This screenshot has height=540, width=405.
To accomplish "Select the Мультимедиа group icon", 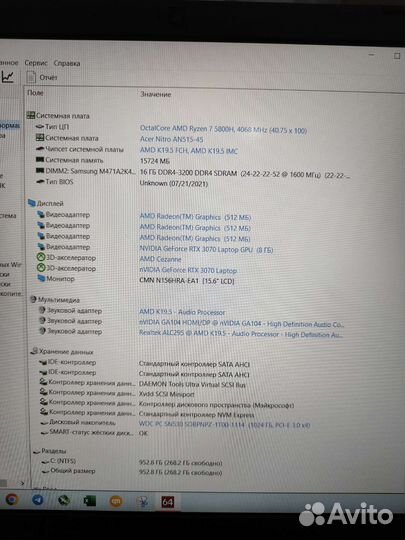I will [33, 299].
